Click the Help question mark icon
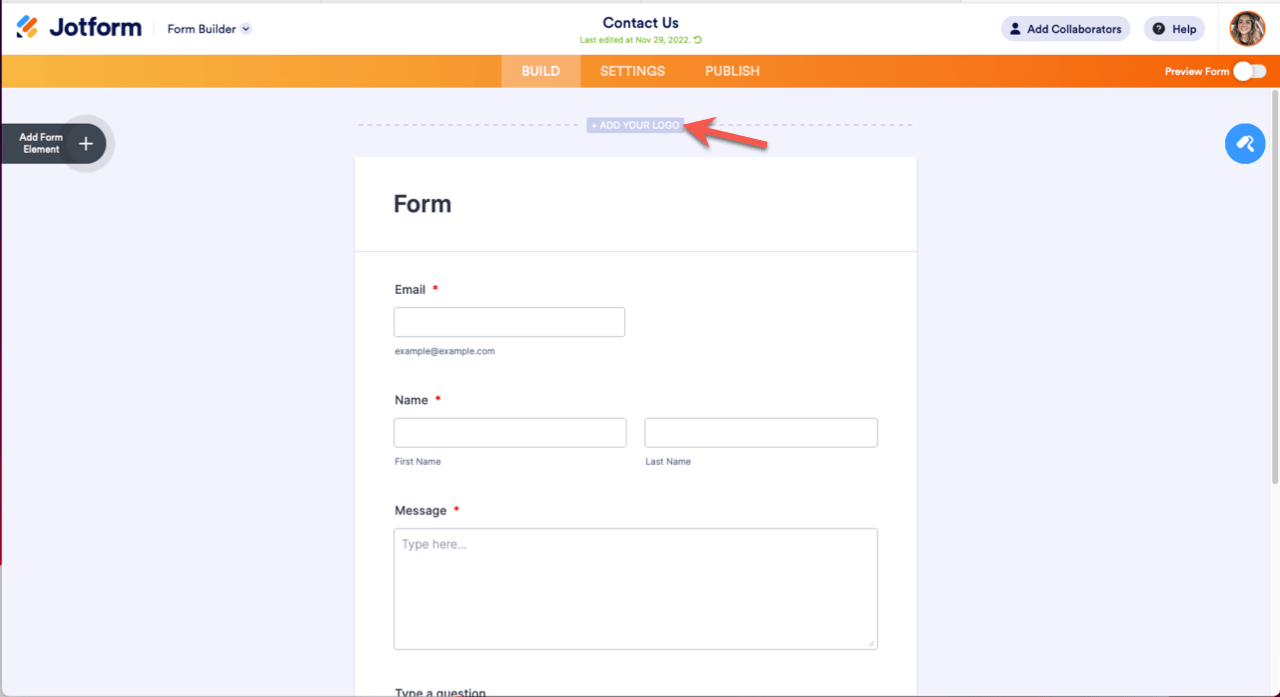 pos(1159,29)
